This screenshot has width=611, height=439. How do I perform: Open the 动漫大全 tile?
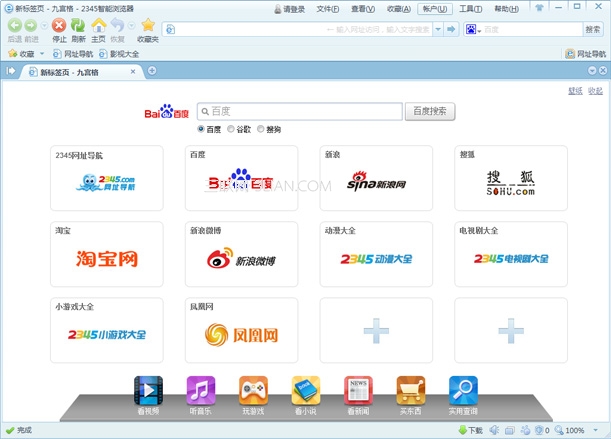point(376,254)
